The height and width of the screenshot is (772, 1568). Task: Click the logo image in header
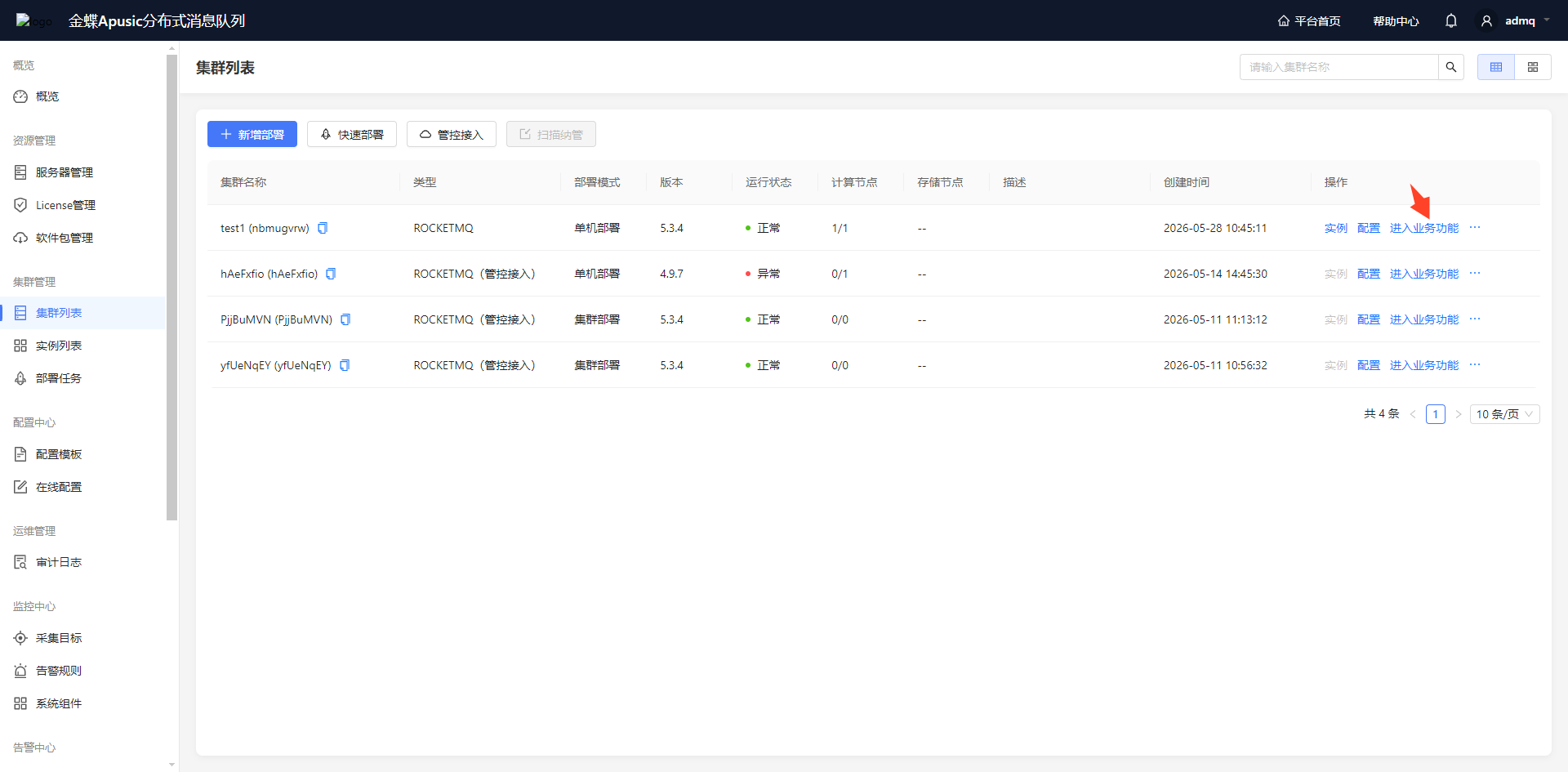tap(33, 21)
